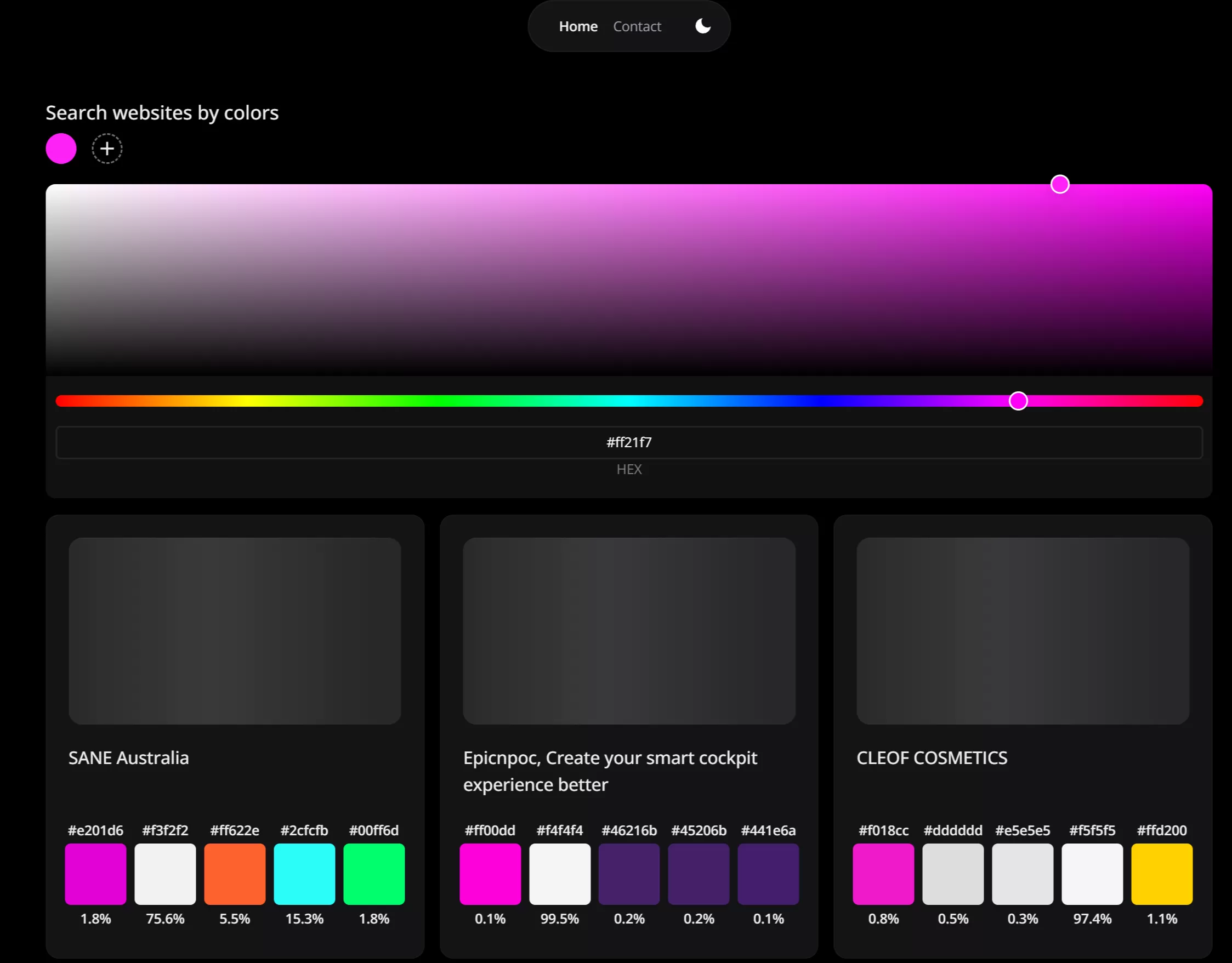Select the #ffd200 yellow swatch
The image size is (1232, 963).
(x=1161, y=874)
